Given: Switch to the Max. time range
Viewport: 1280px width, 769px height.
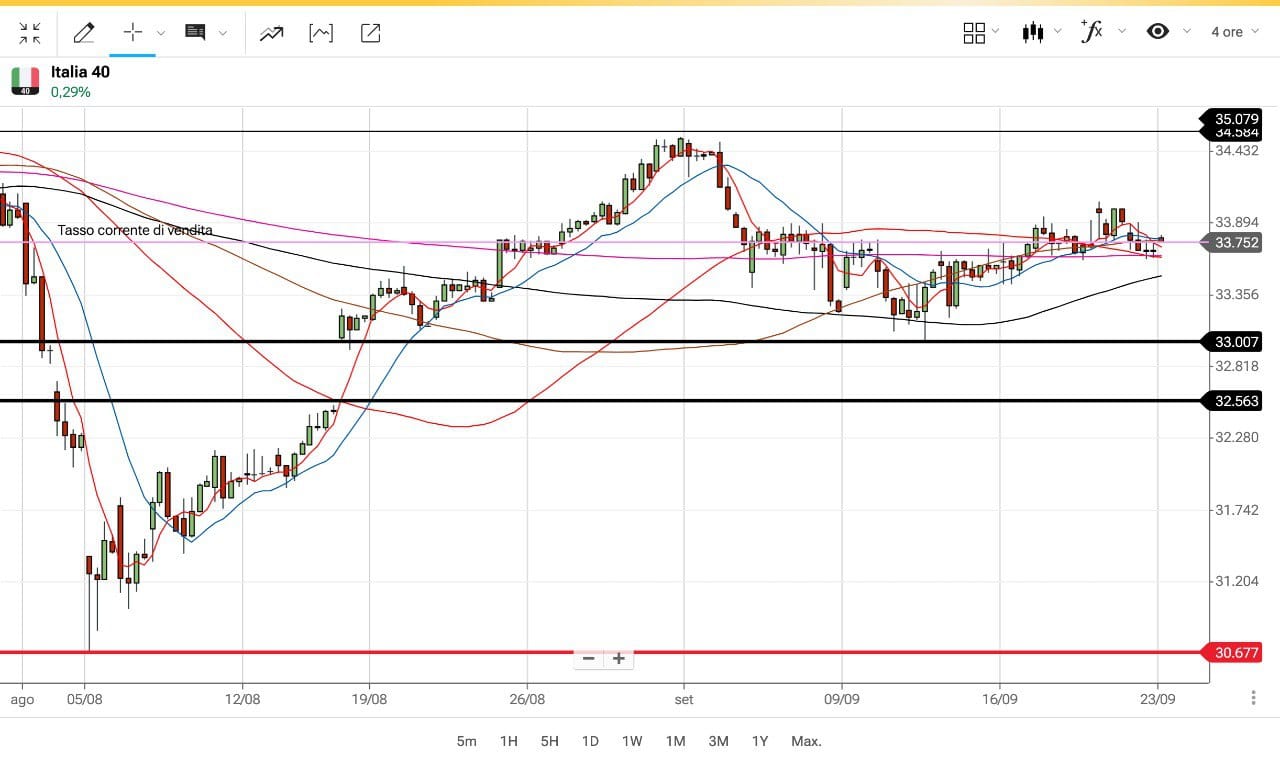Looking at the screenshot, I should point(806,741).
